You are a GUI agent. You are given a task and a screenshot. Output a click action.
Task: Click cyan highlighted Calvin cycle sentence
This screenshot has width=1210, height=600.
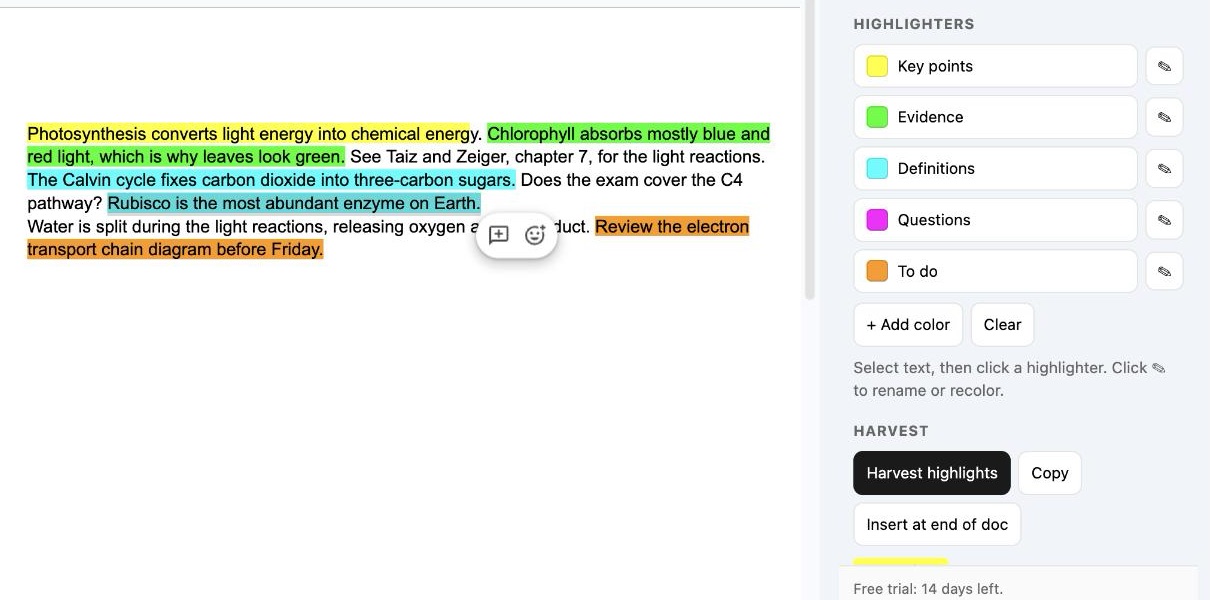(x=271, y=180)
